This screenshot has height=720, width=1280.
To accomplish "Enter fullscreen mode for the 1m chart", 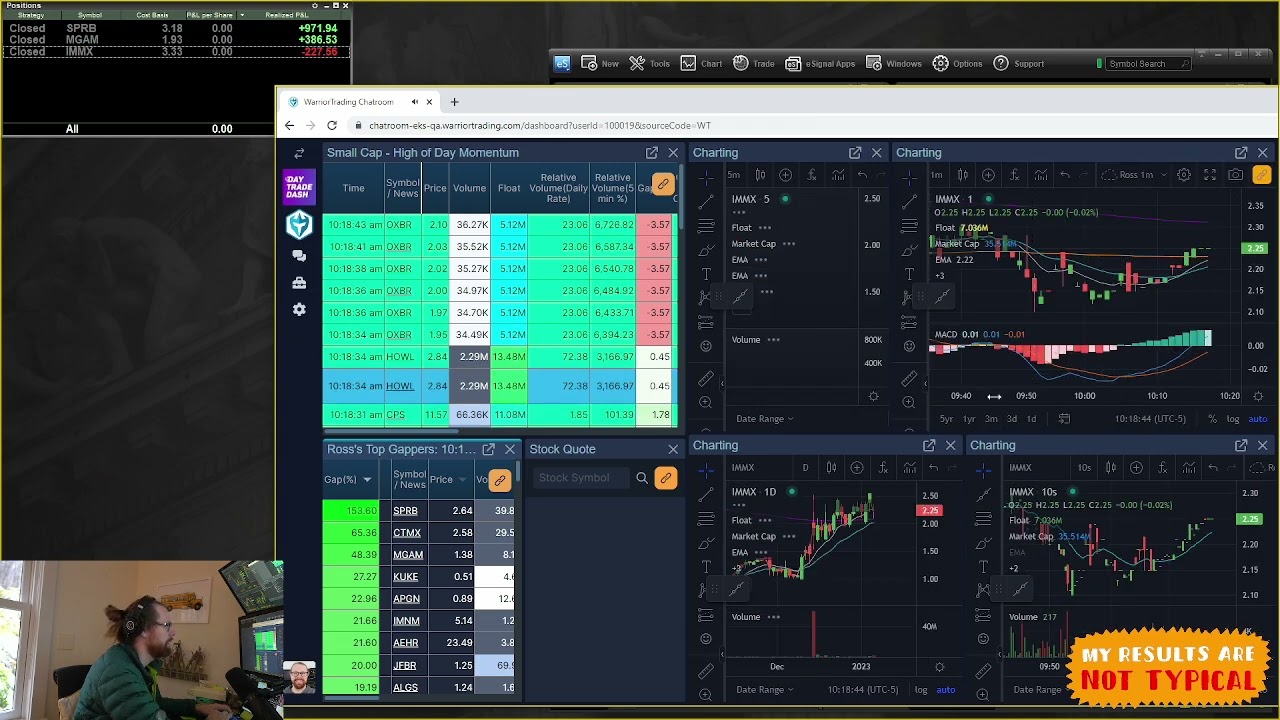I will [x=1210, y=175].
